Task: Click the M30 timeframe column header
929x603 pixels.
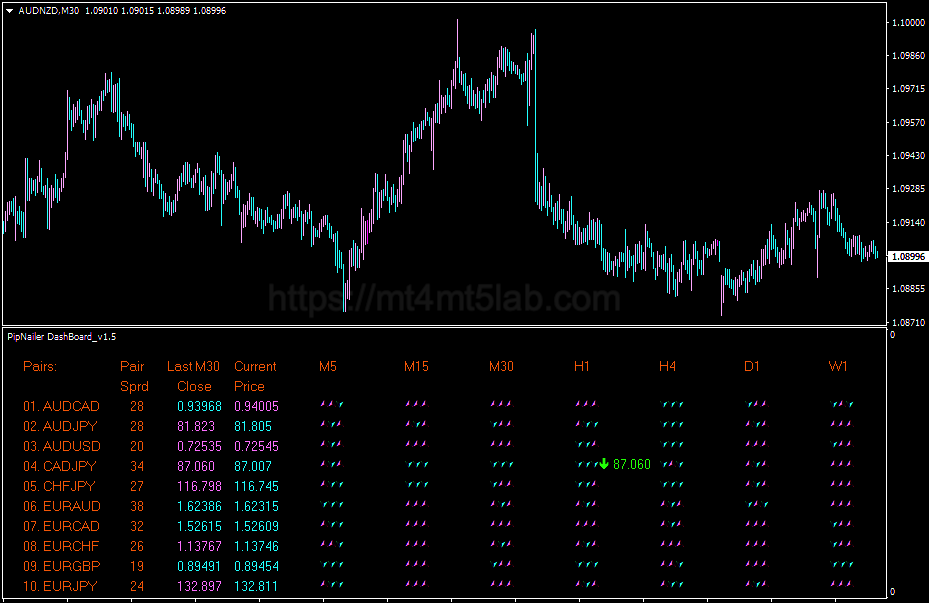Action: coord(501,367)
